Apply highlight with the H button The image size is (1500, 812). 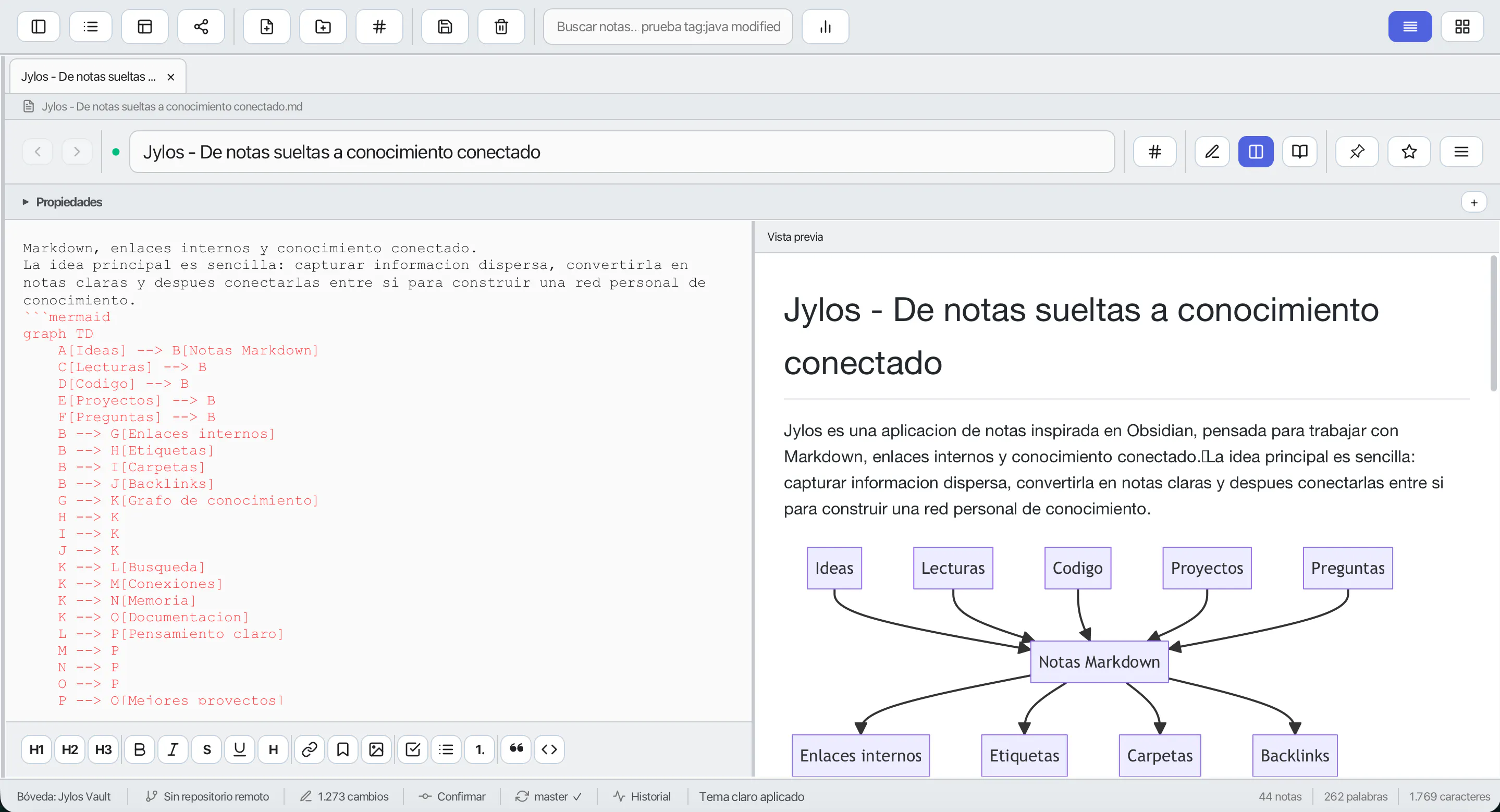(x=273, y=749)
